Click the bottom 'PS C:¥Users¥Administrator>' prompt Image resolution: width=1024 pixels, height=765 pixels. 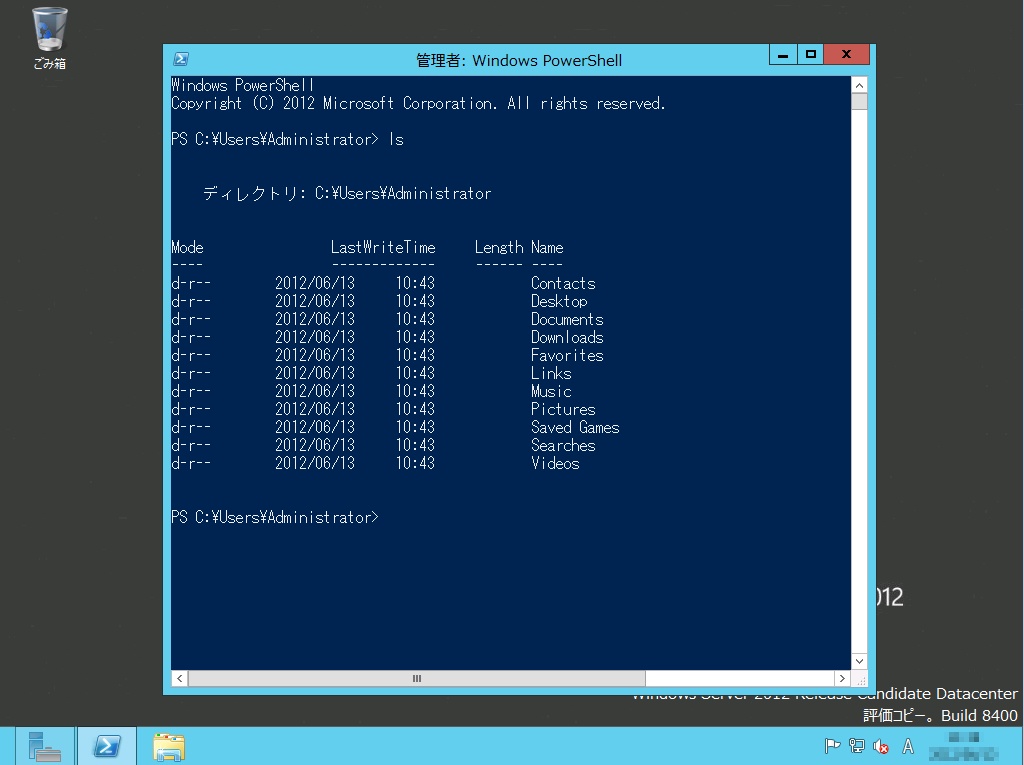(275, 517)
